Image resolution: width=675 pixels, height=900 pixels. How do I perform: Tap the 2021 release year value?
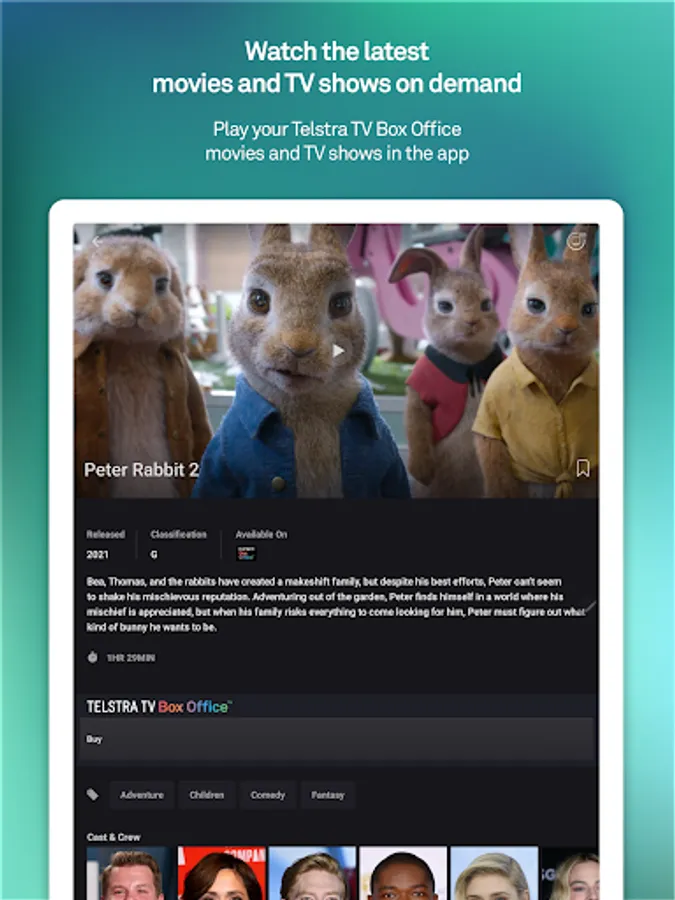tap(97, 554)
